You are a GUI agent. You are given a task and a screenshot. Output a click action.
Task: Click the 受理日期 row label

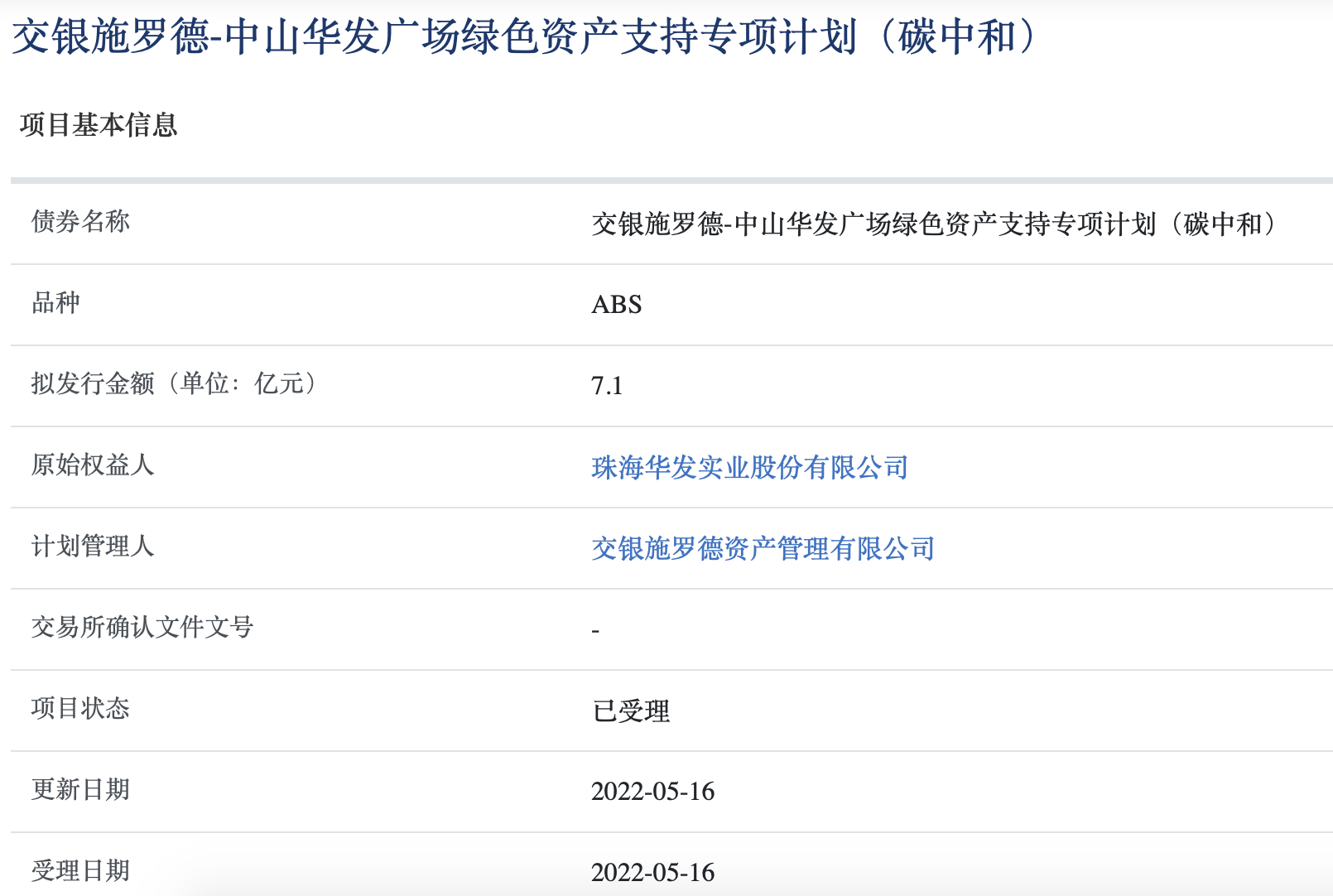coord(84,871)
